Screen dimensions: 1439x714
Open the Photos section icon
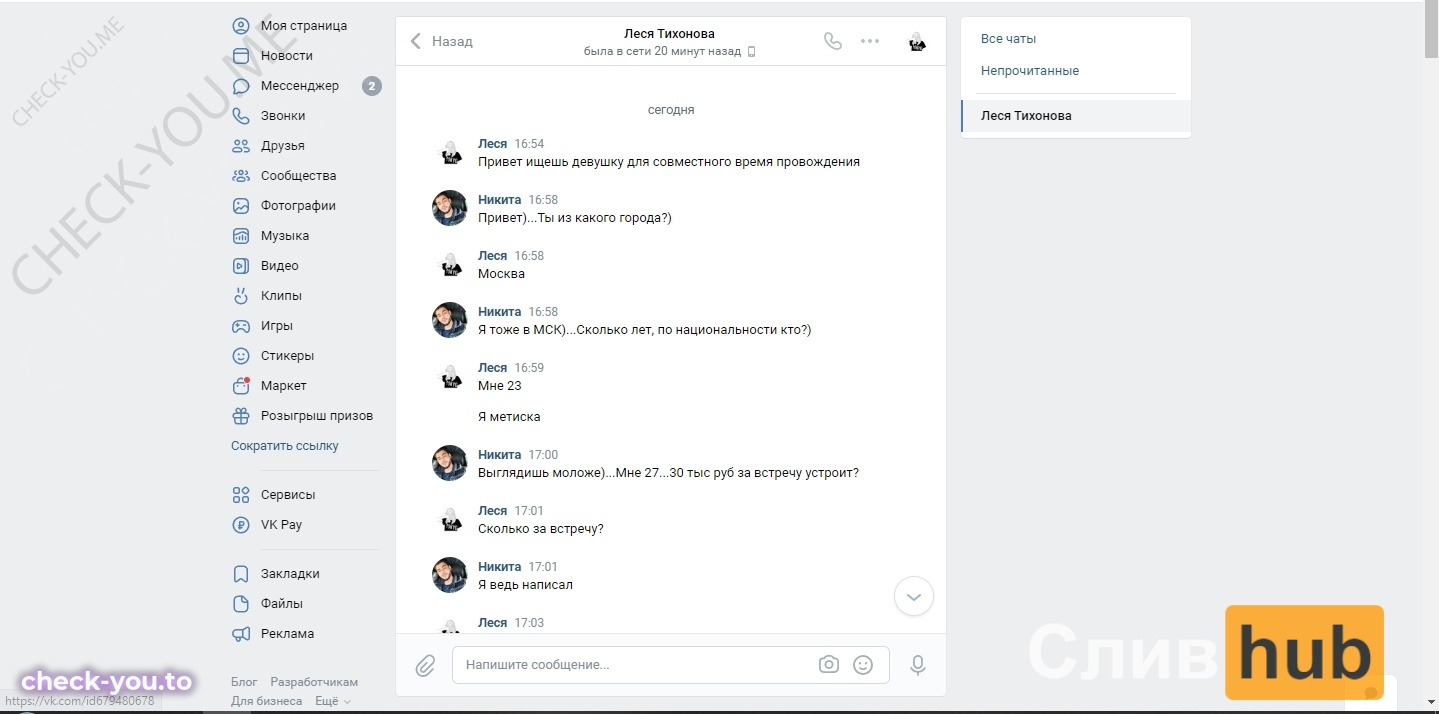[241, 206]
